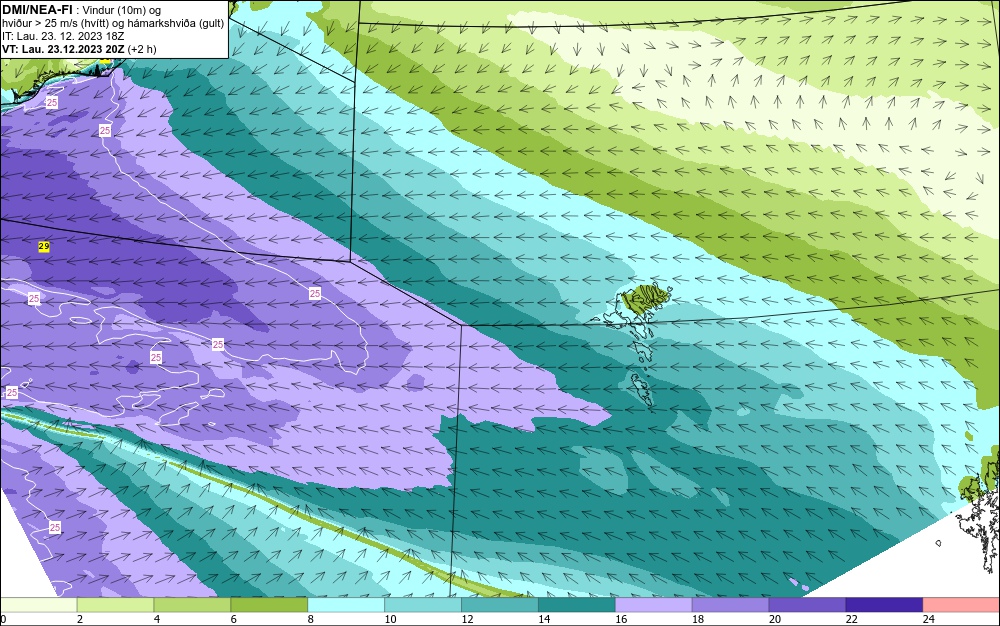Click the 6–8 m/s olive green legend swatch
The image size is (1000, 626).
point(269,605)
